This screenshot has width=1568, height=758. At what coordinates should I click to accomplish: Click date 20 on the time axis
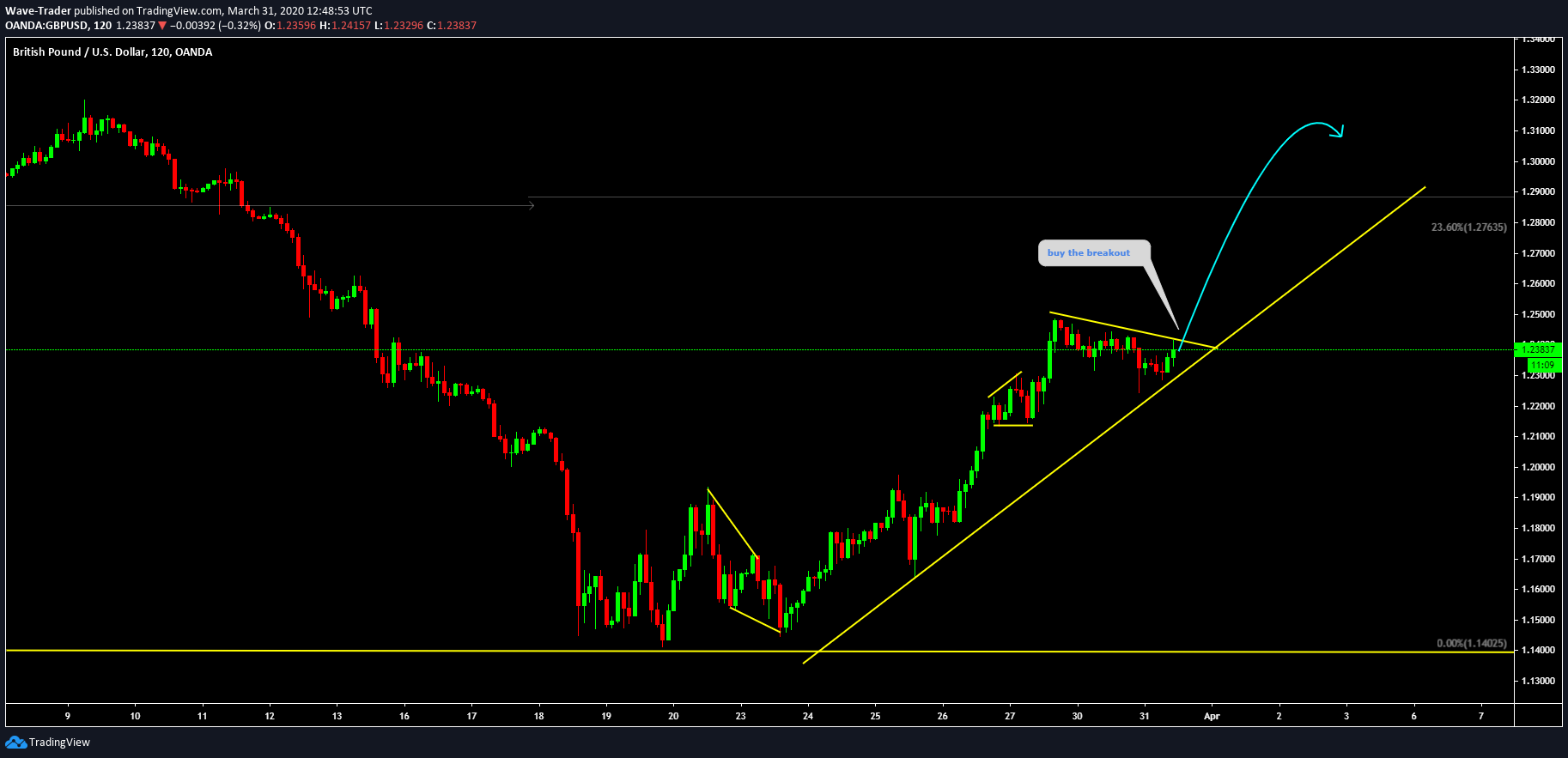click(x=673, y=716)
